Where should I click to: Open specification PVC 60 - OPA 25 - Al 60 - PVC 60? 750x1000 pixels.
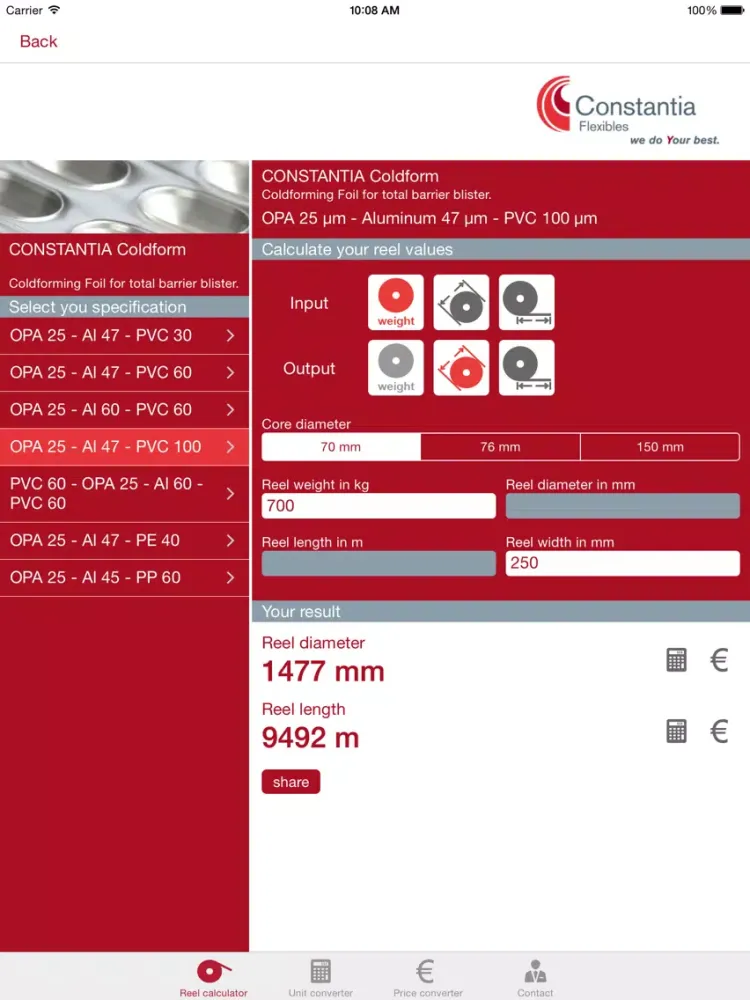coord(124,494)
